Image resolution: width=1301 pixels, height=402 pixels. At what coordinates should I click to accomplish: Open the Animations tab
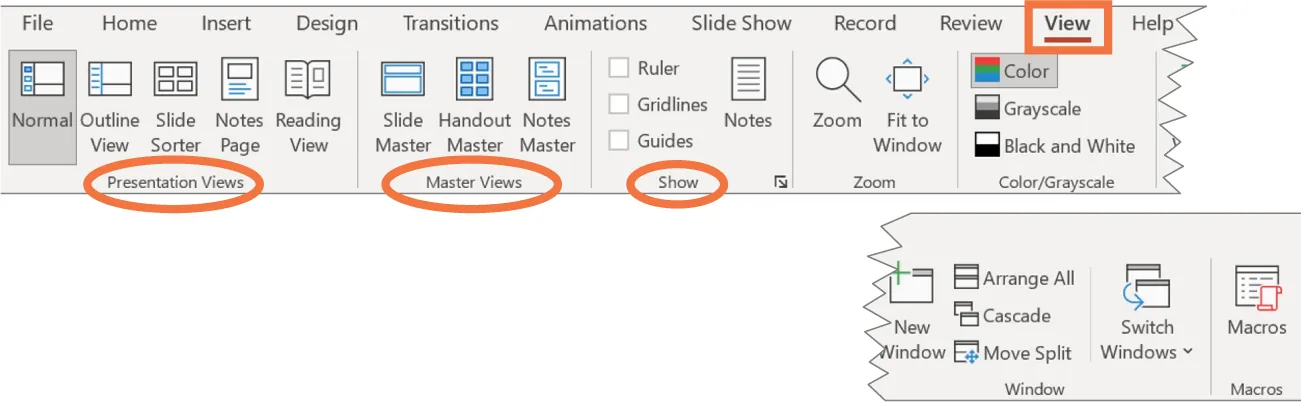595,23
